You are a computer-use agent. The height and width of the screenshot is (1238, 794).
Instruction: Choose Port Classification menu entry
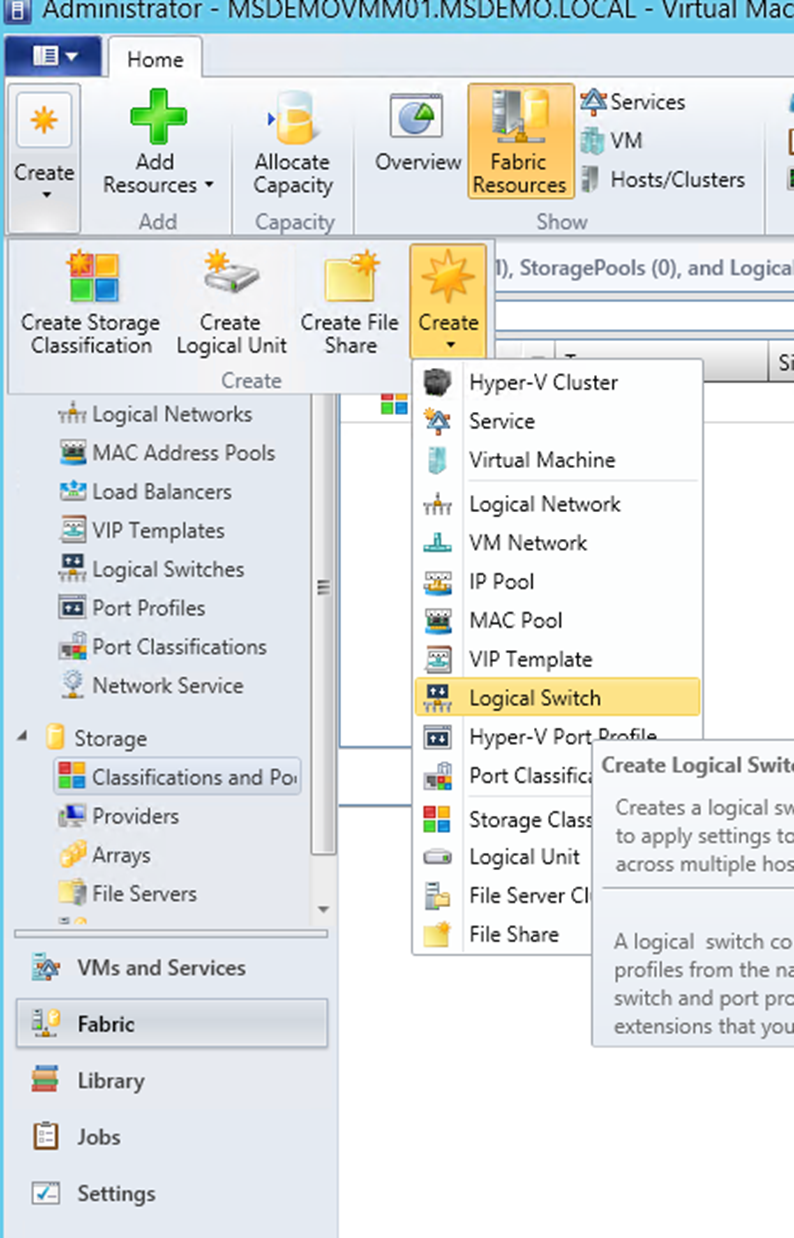point(504,776)
